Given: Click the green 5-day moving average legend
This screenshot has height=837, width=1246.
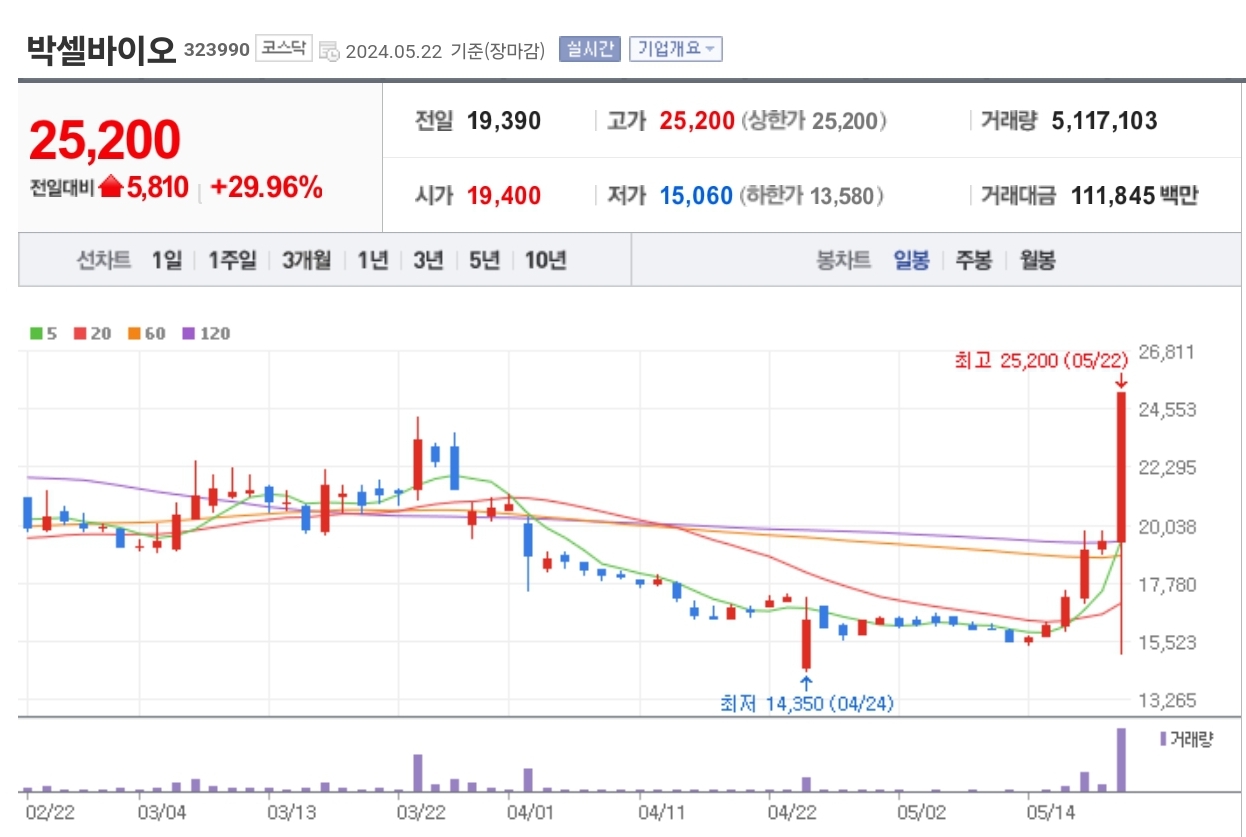Looking at the screenshot, I should (43, 334).
